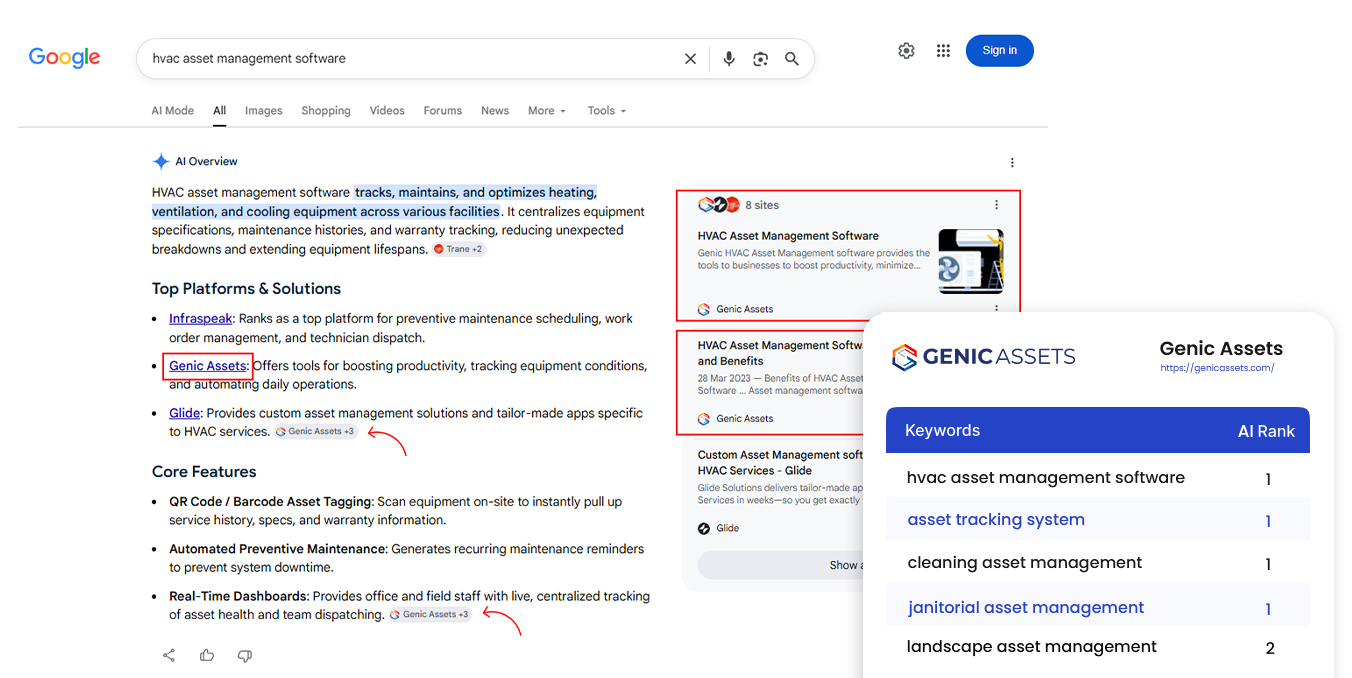
Task: Click 'janitorial asset management' keyword row
Action: [1098, 606]
